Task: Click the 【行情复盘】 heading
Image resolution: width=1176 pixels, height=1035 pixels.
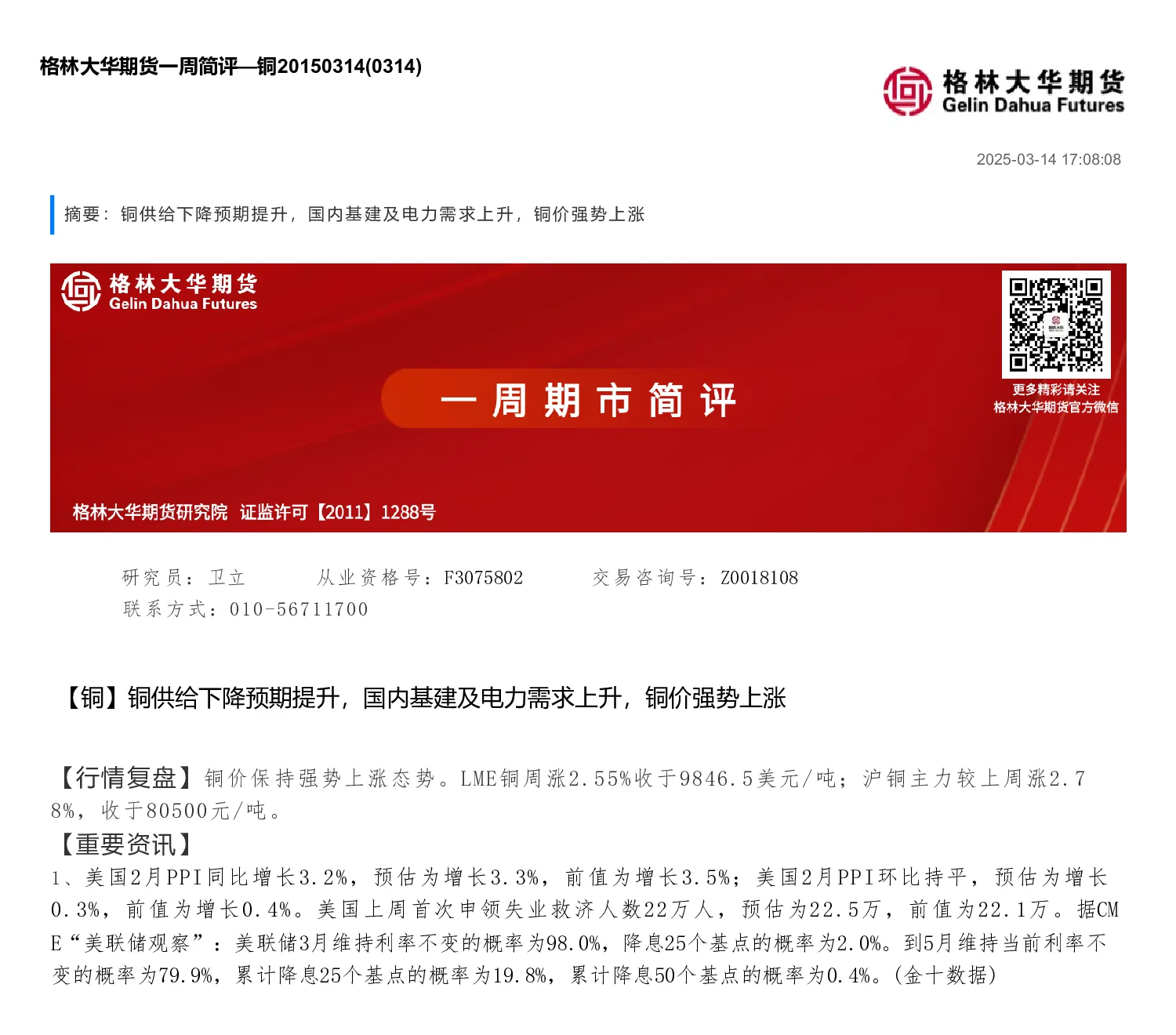Action: (x=125, y=778)
